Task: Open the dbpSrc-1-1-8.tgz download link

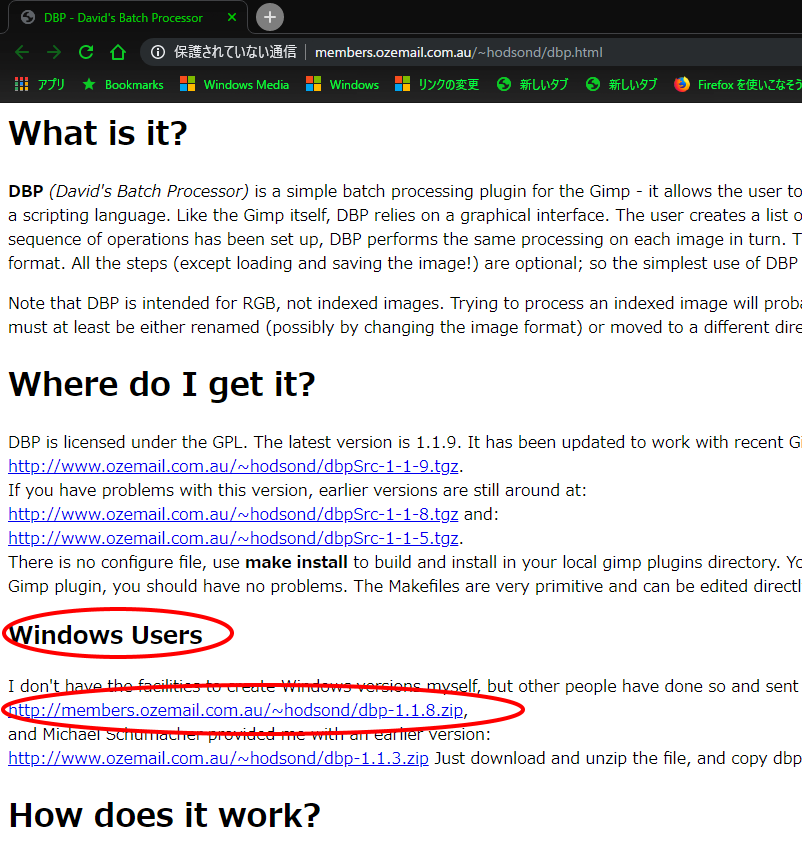Action: 233,514
